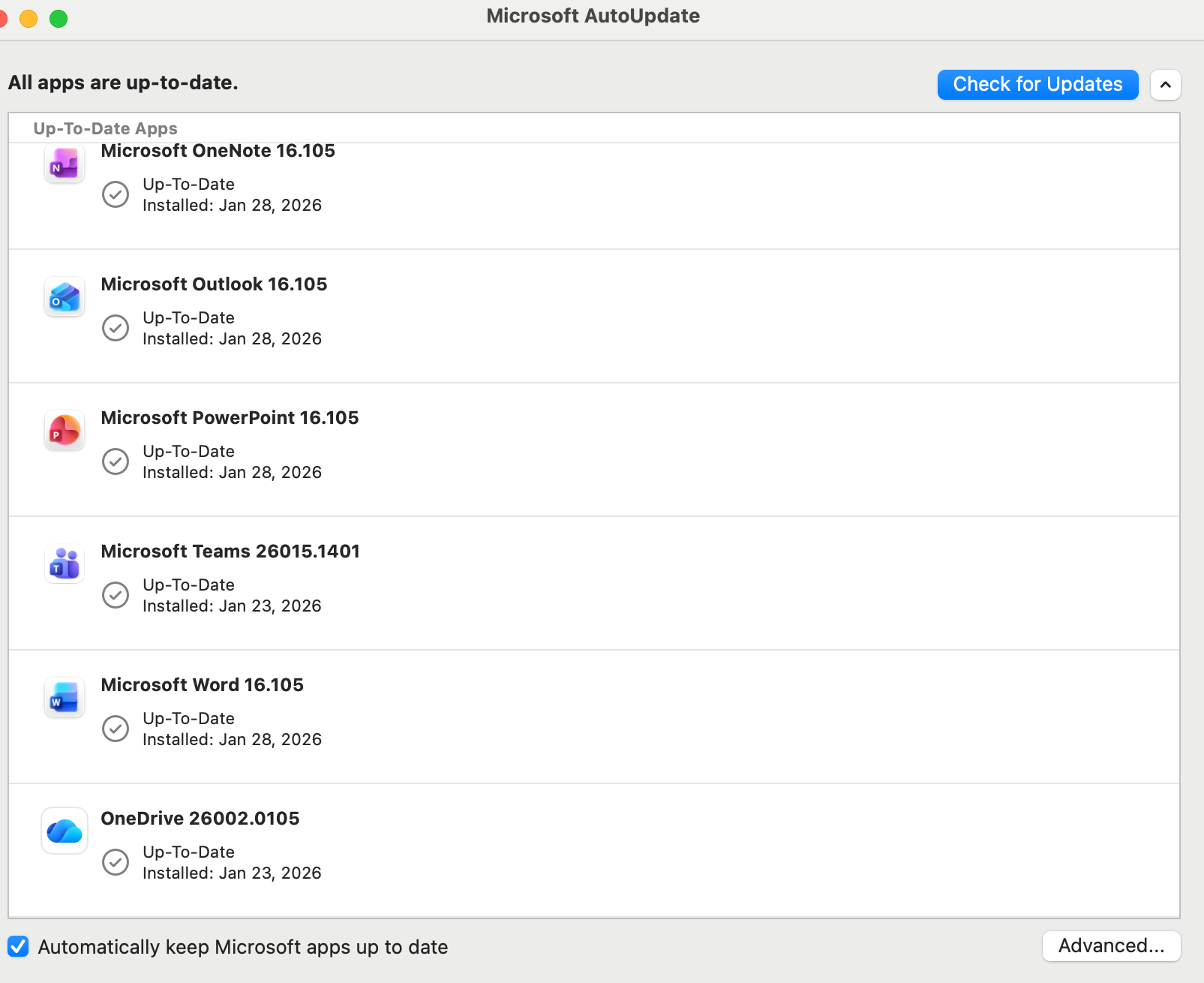
Task: Select the OneDrive 26002.0105 title
Action: (x=200, y=819)
